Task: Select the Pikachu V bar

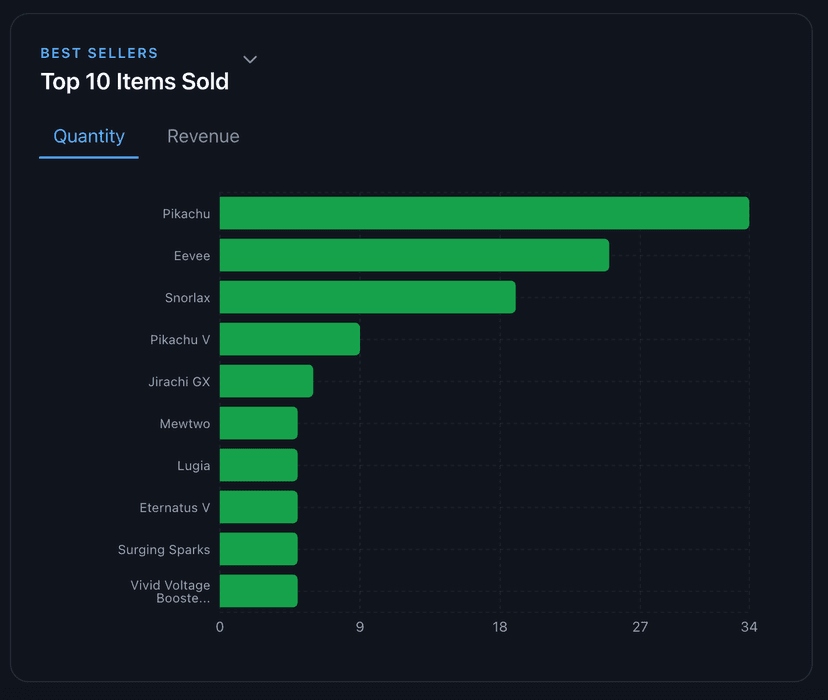Action: (290, 339)
